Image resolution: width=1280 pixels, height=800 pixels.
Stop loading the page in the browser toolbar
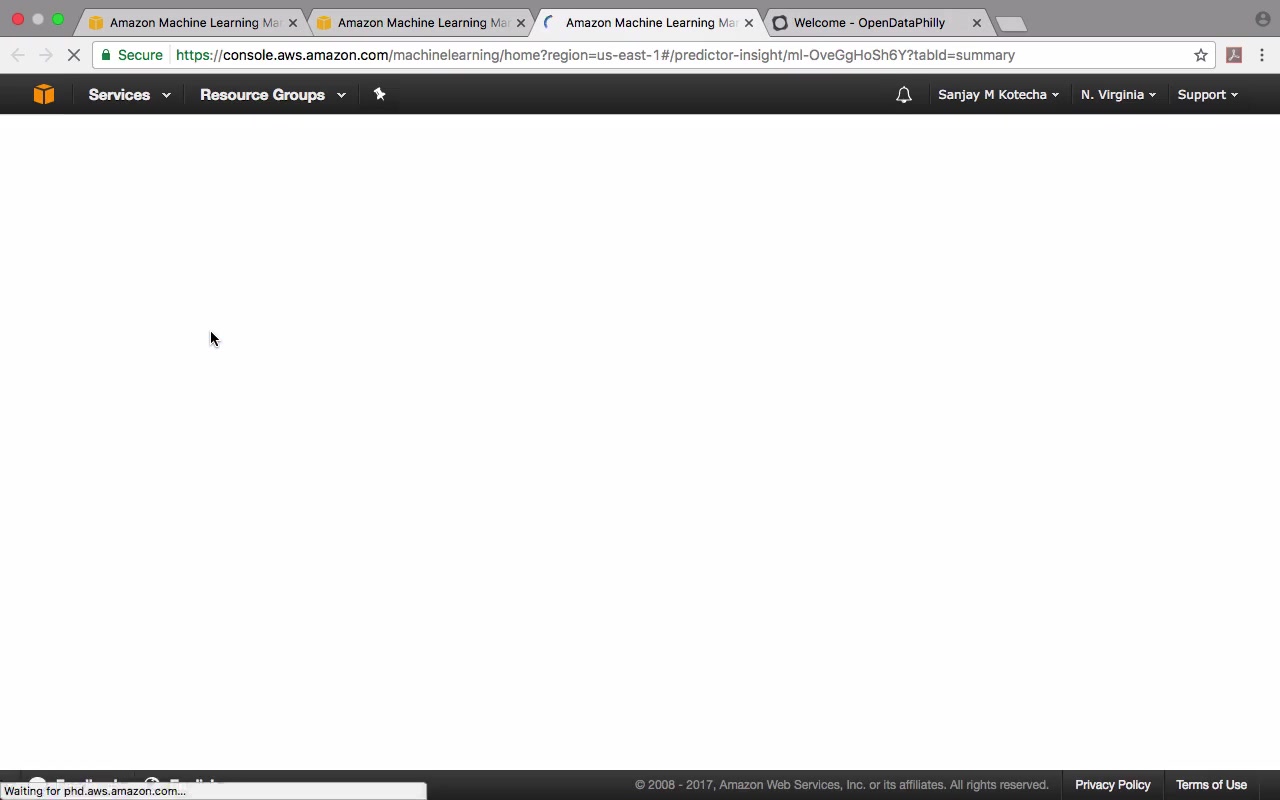point(73,55)
